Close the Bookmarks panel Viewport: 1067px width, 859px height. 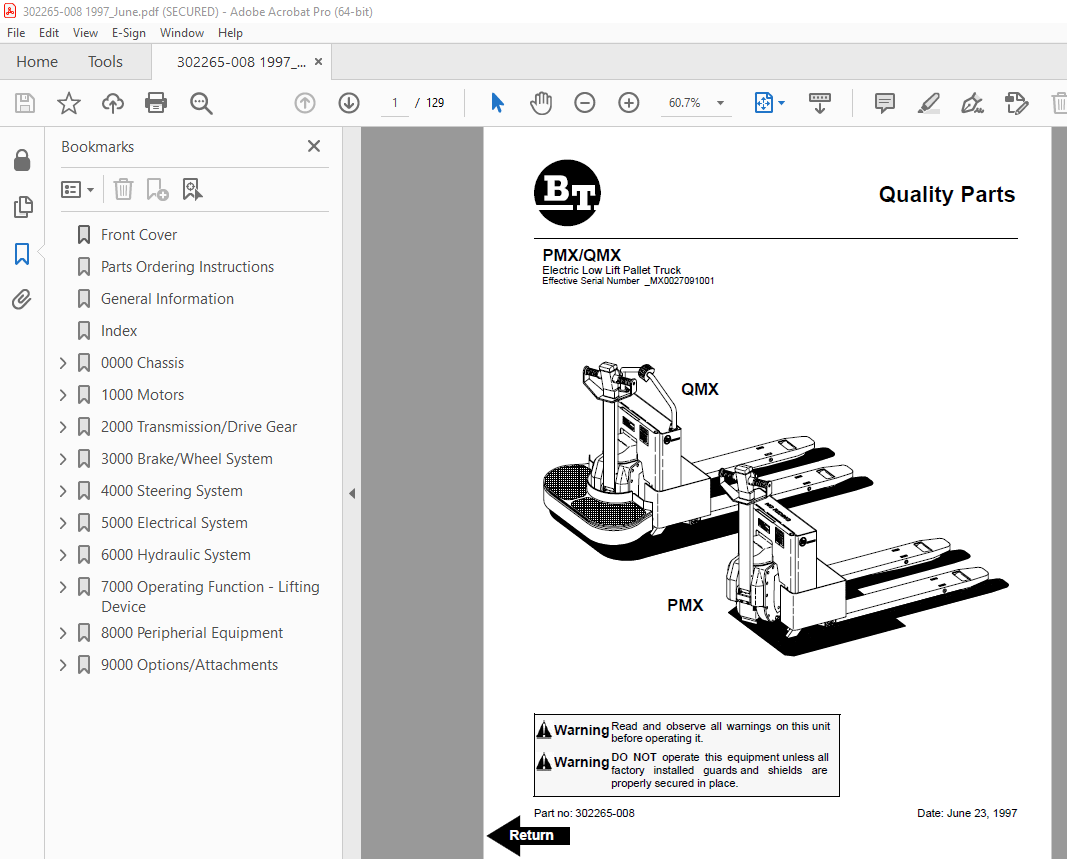click(x=314, y=146)
